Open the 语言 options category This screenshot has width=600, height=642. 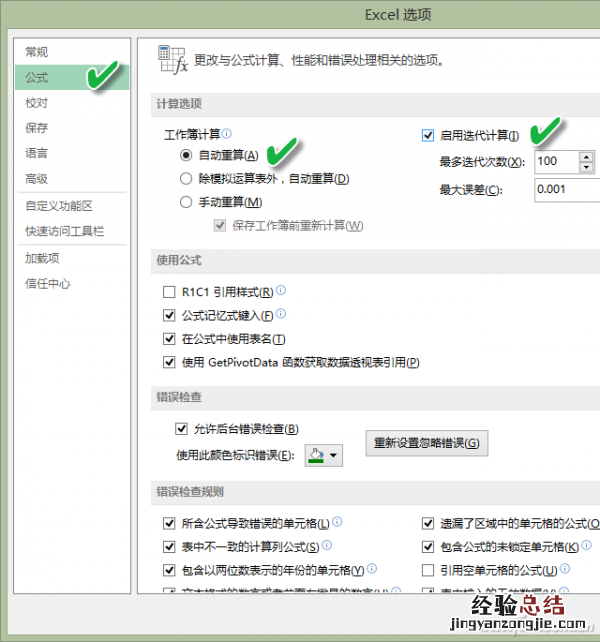point(72,154)
